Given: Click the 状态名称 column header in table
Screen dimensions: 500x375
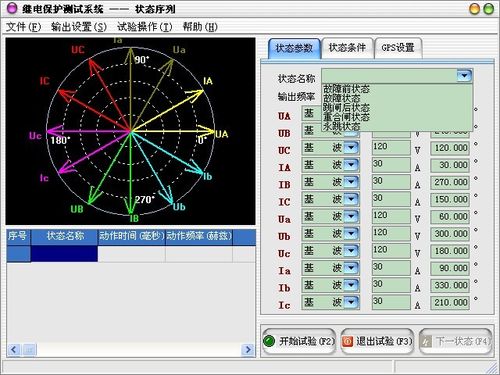Looking at the screenshot, I should click(64, 237).
